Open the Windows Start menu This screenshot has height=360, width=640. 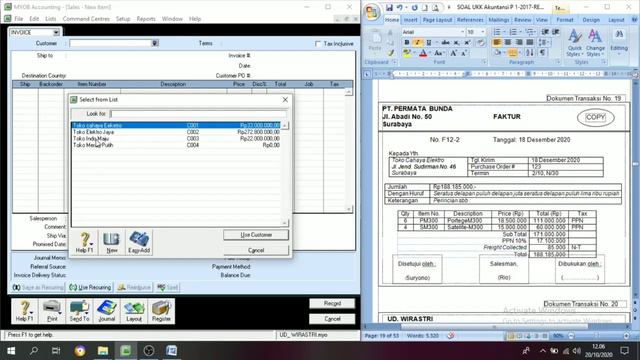pyautogui.click(x=11, y=351)
